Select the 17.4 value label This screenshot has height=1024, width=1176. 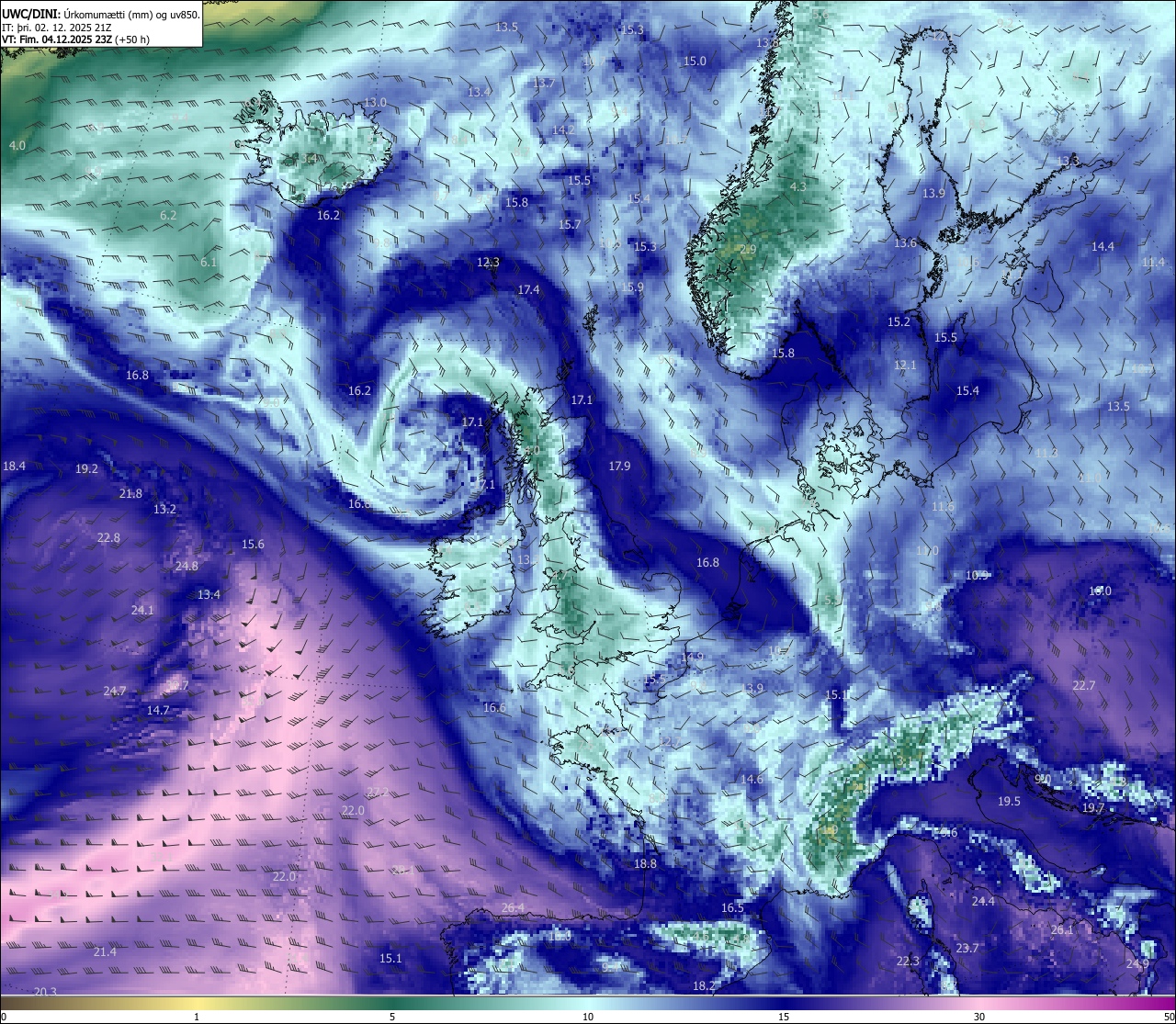pyautogui.click(x=528, y=290)
